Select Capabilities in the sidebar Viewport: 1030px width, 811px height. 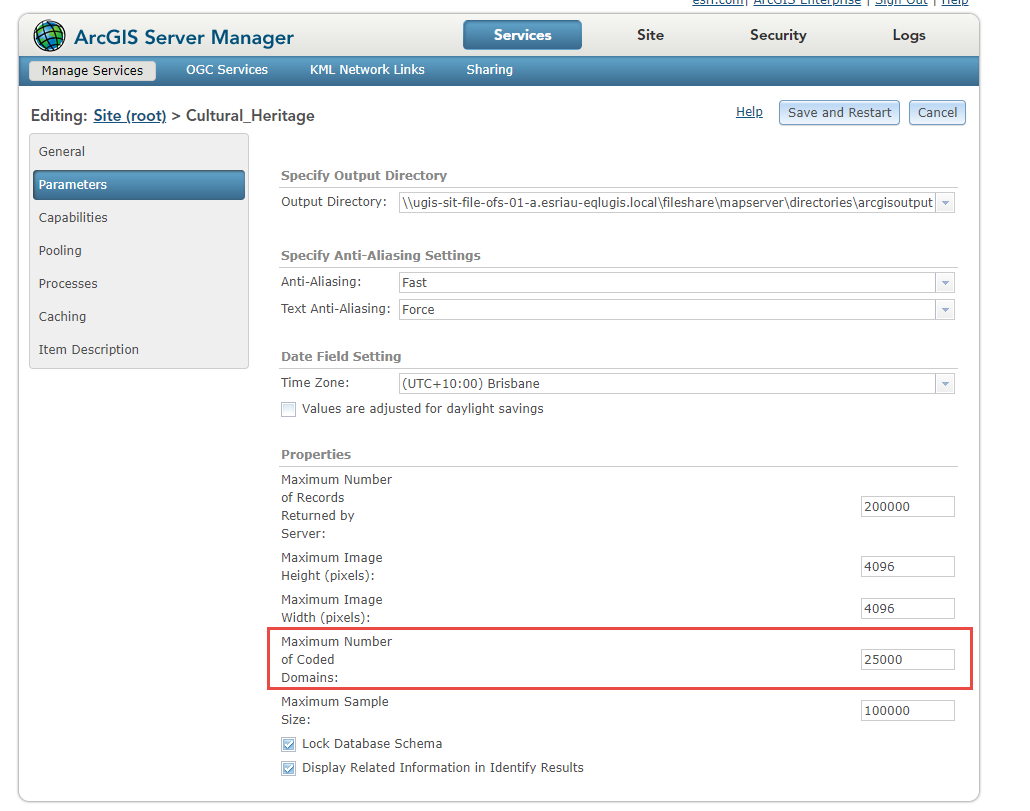(x=73, y=218)
